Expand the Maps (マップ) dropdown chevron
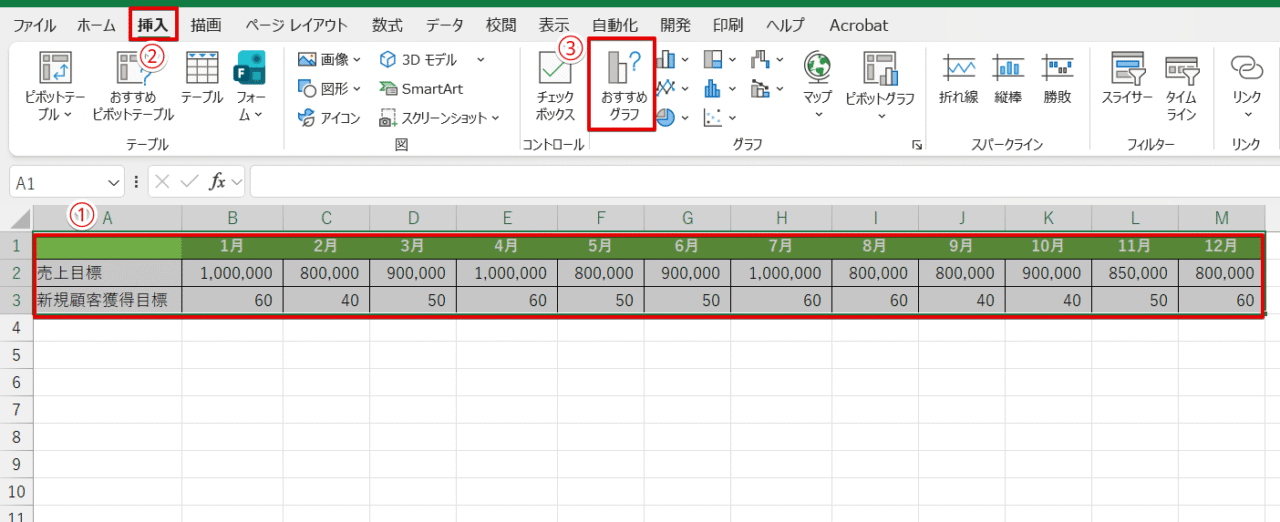This screenshot has width=1280, height=522. tap(818, 115)
